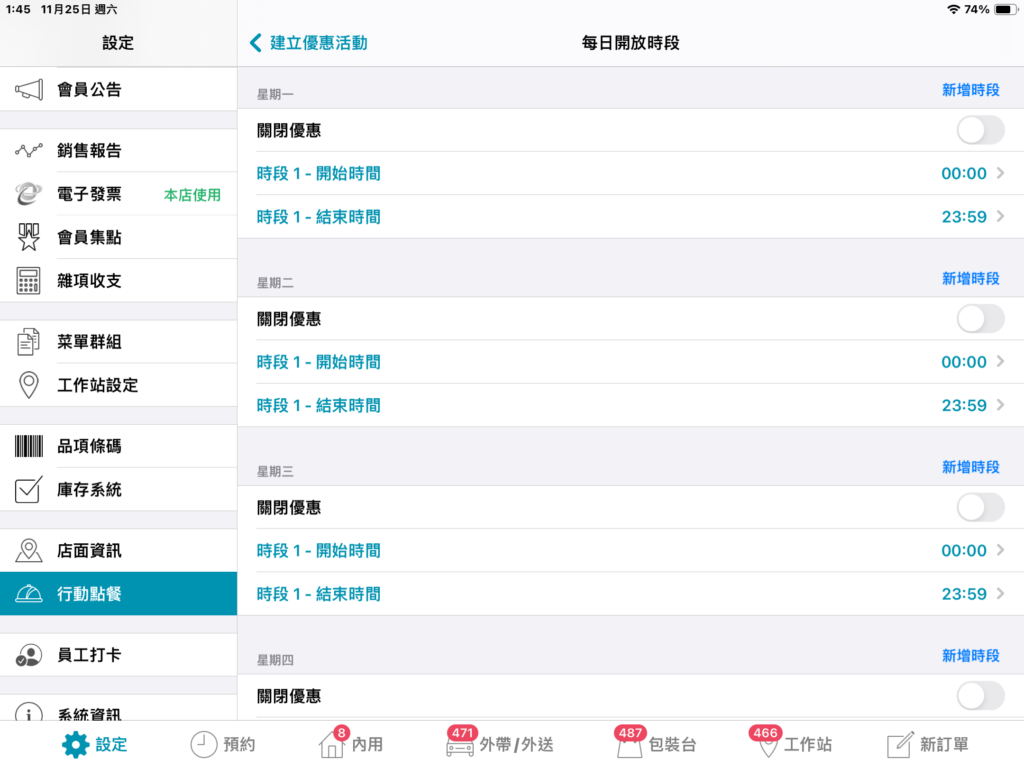Switch to 工作站 tab label
Image resolution: width=1024 pixels, height=768 pixels.
click(x=808, y=744)
